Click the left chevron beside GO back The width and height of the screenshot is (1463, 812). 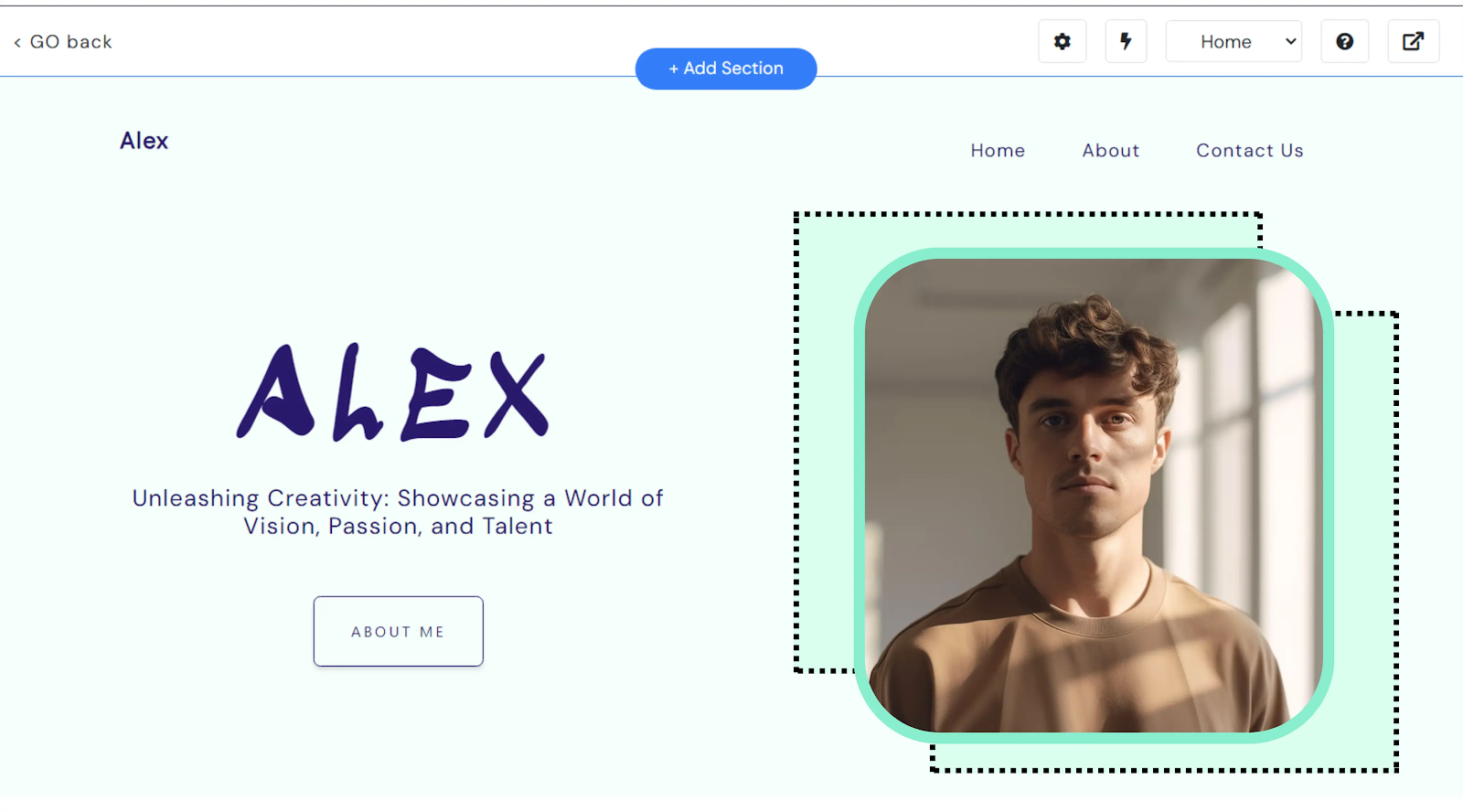[17, 42]
